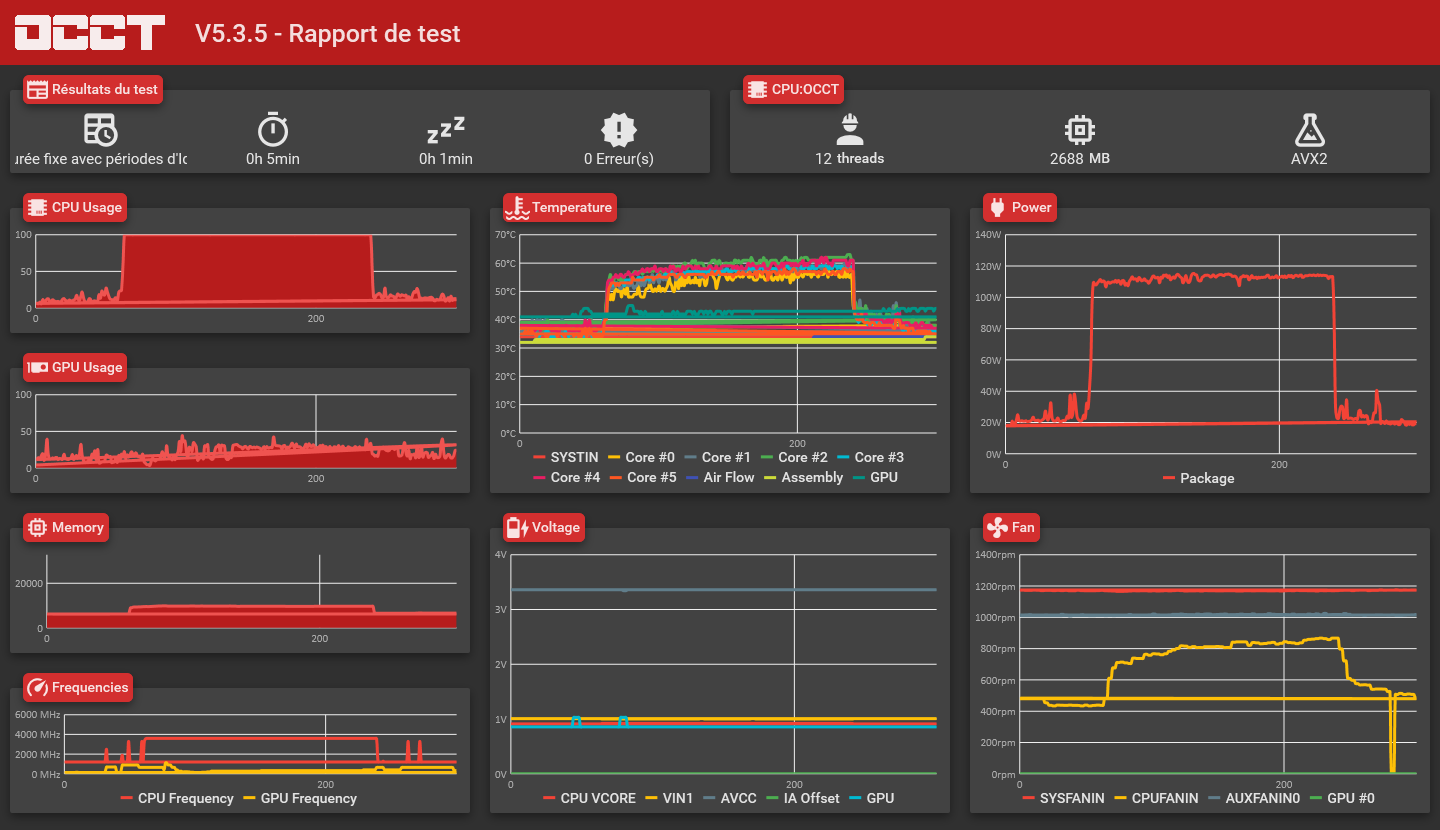Click the zzz idle icon above 0h 1min
The height and width of the screenshot is (830, 1440).
point(446,130)
